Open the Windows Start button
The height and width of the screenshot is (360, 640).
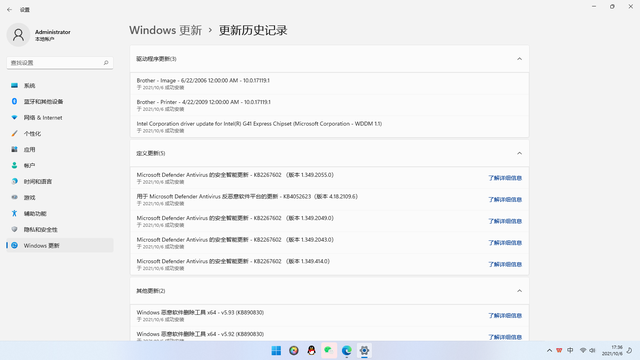coord(276,351)
